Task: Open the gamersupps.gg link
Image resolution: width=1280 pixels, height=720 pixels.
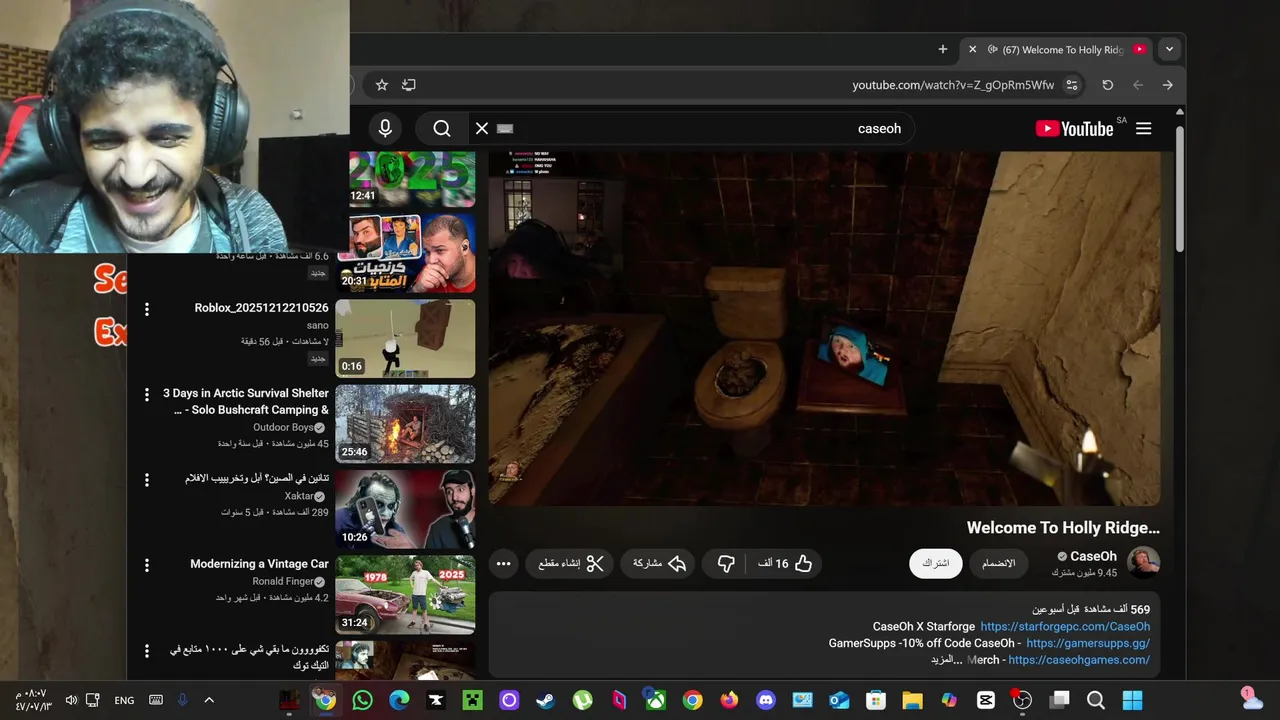Action: point(1088,643)
